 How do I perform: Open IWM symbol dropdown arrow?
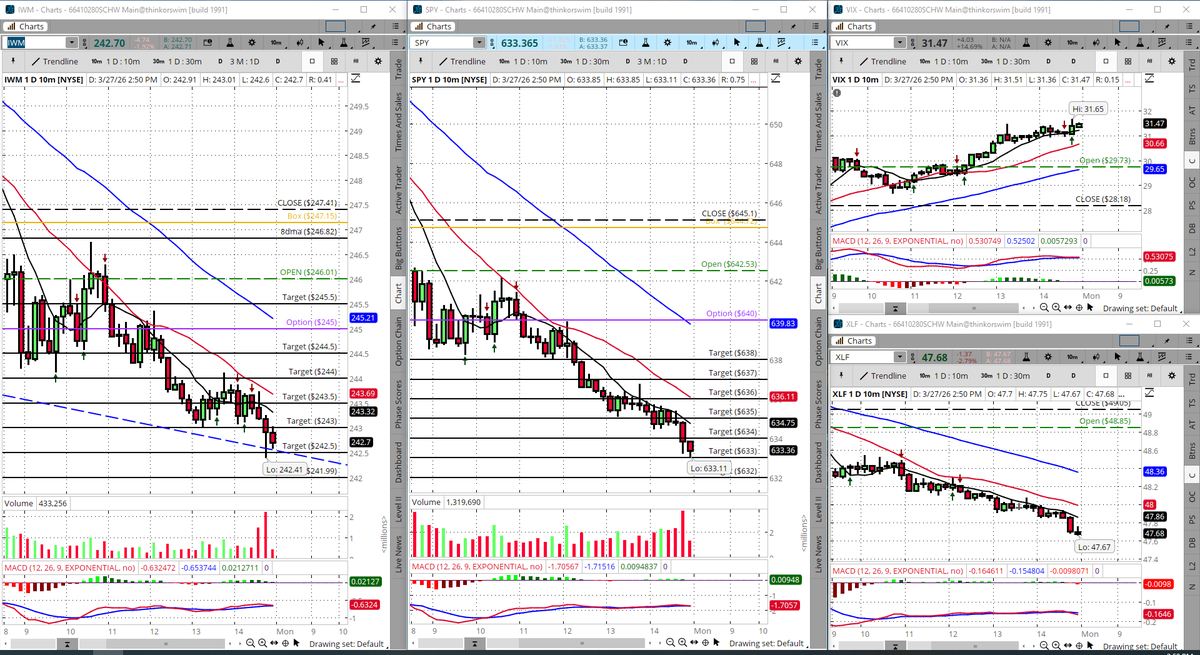pos(72,43)
